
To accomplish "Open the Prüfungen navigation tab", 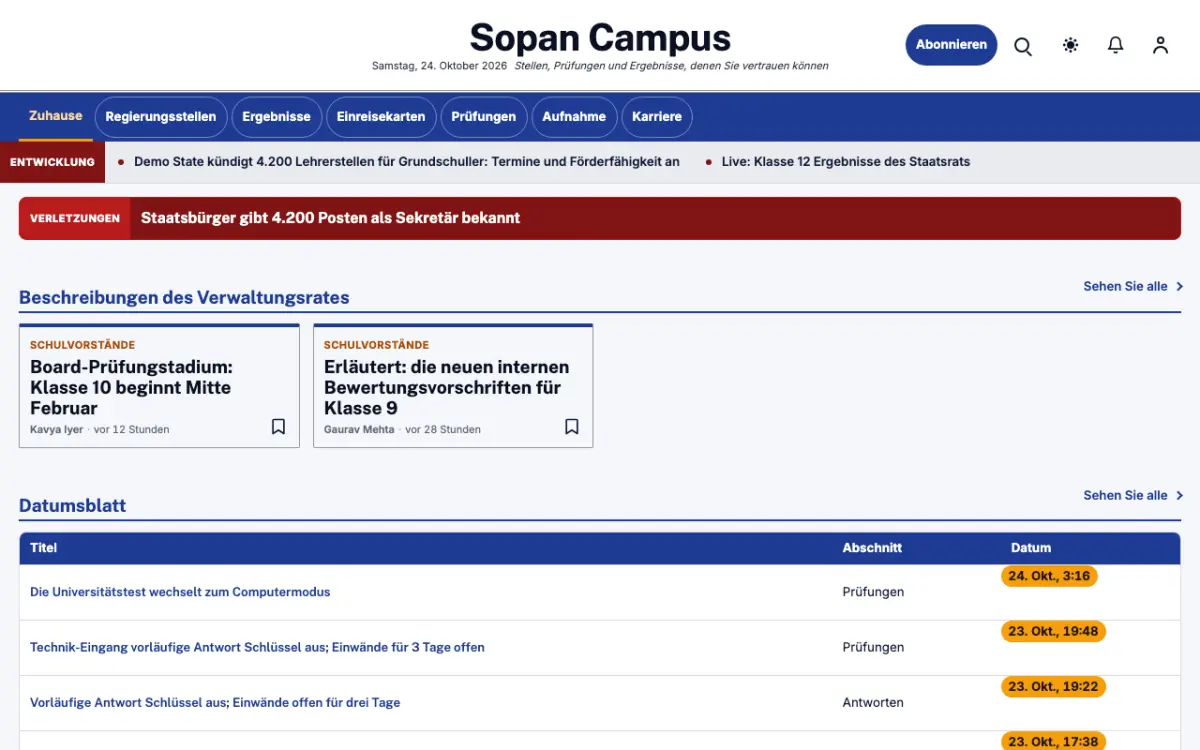I will point(484,117).
